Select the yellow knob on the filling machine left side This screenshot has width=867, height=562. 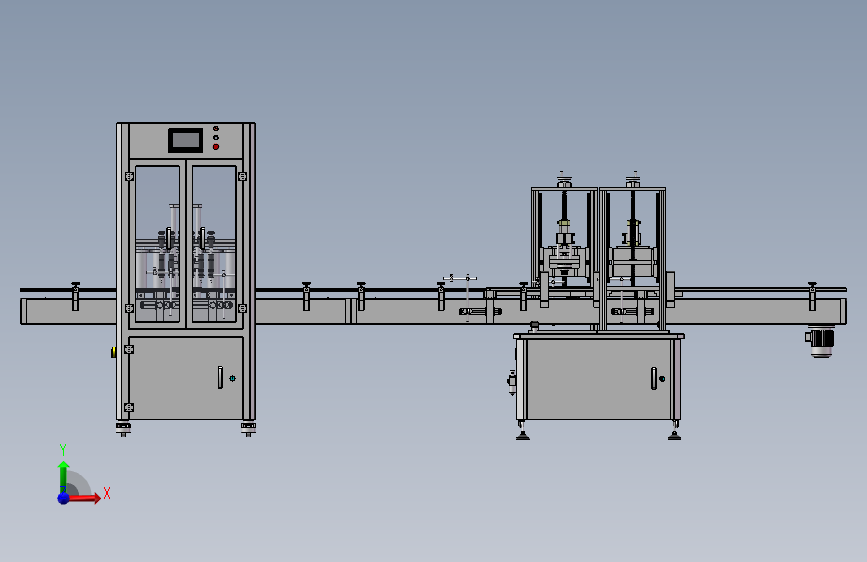[113, 352]
